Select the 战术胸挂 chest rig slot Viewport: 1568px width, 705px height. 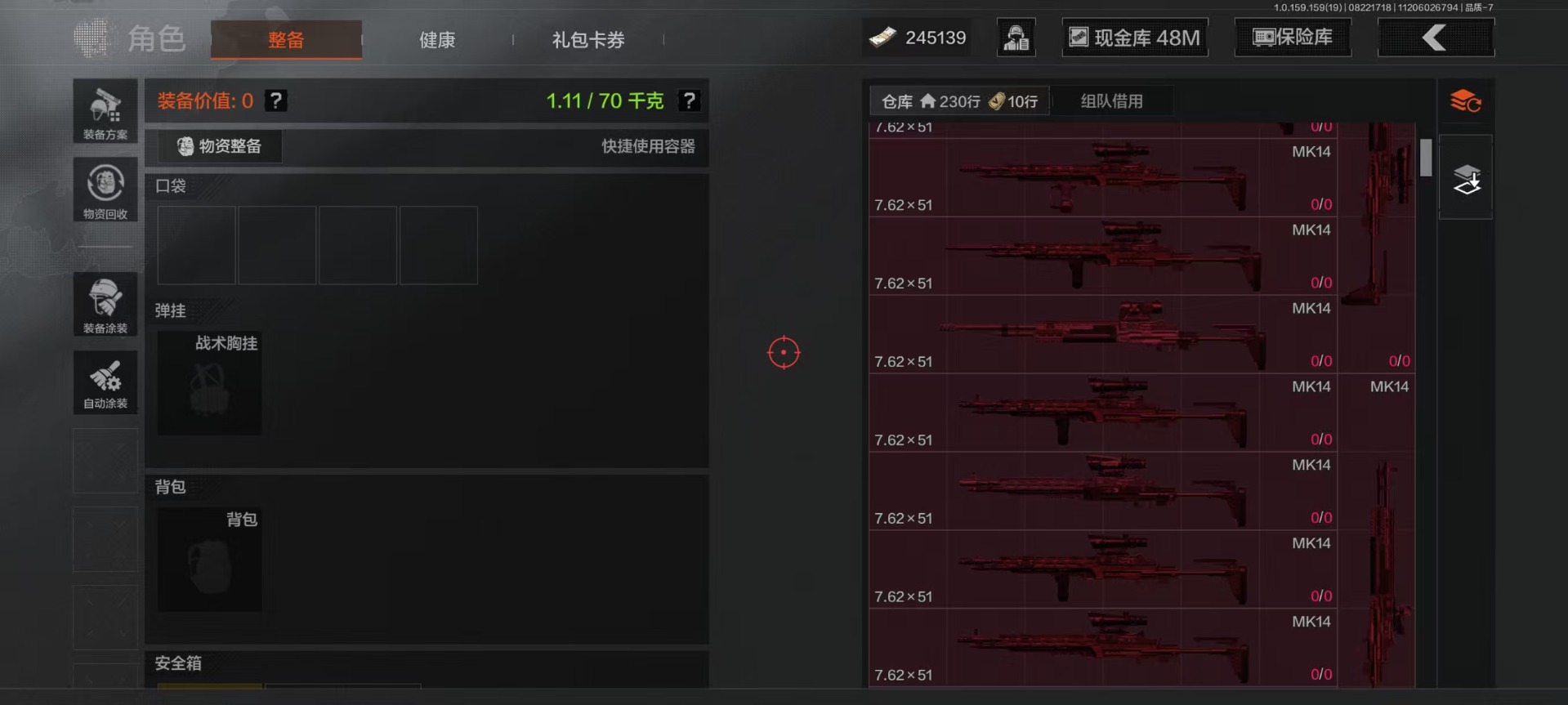(209, 382)
